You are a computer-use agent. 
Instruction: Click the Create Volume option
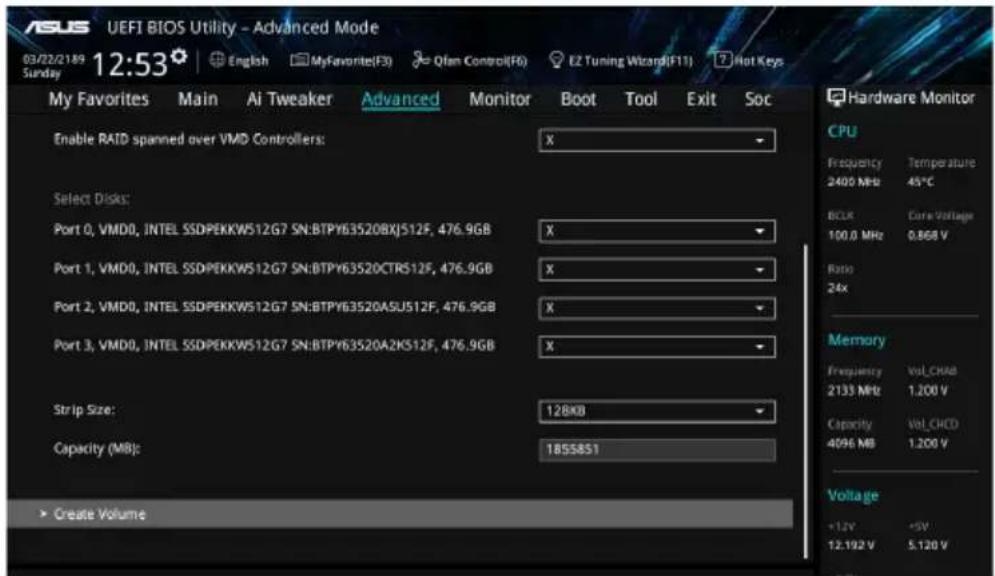pyautogui.click(x=400, y=514)
